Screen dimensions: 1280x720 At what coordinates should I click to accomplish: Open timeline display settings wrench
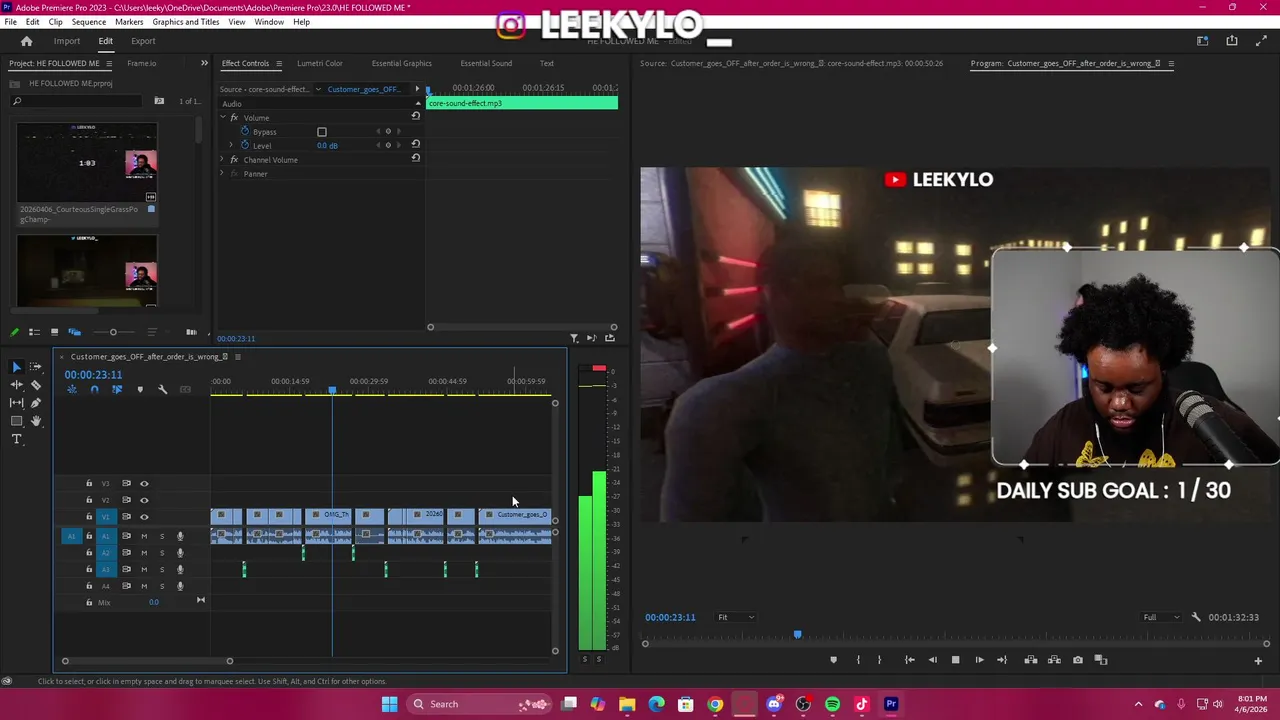(x=162, y=389)
